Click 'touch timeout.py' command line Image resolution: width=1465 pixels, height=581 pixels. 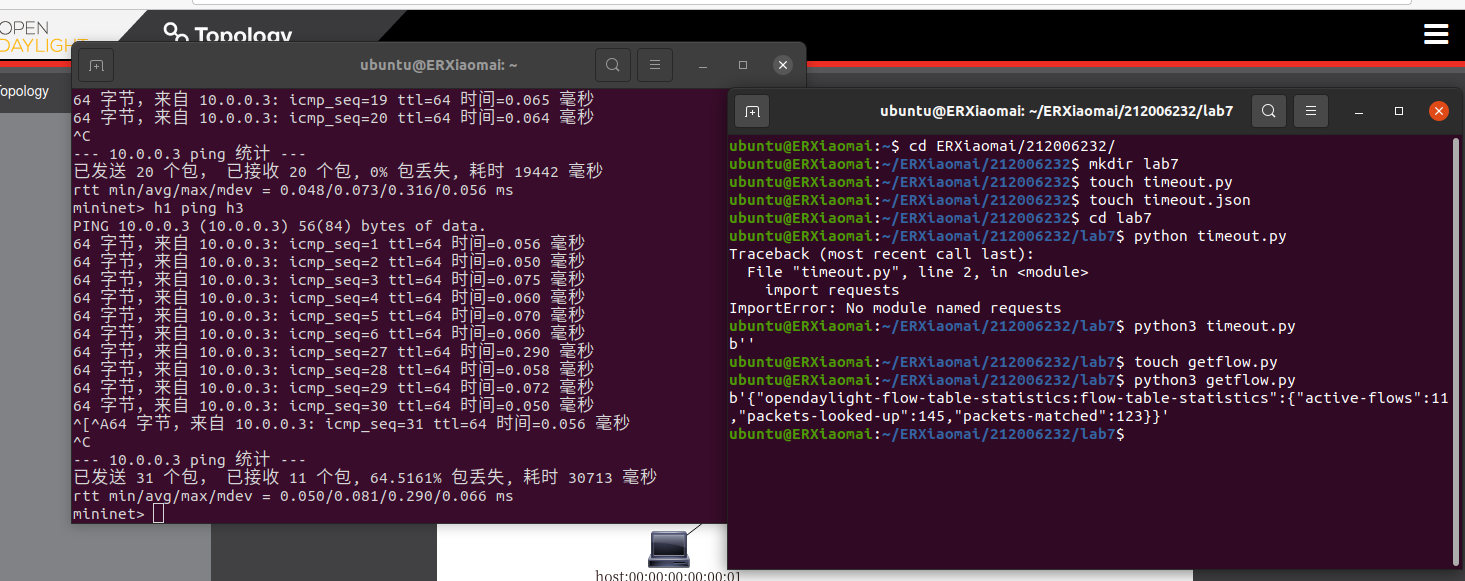tap(980, 182)
